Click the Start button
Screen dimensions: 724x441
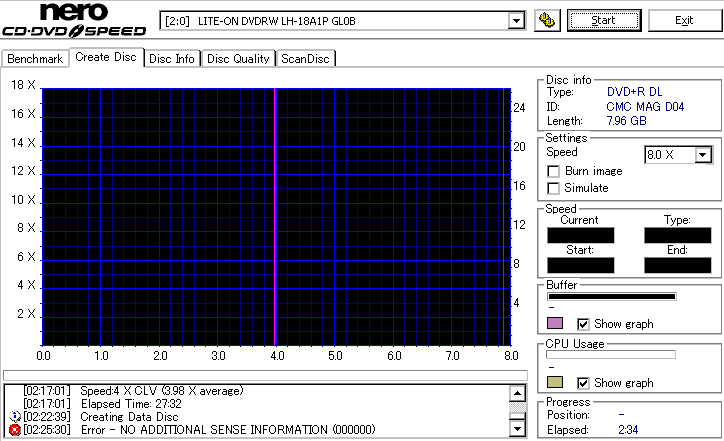604,20
